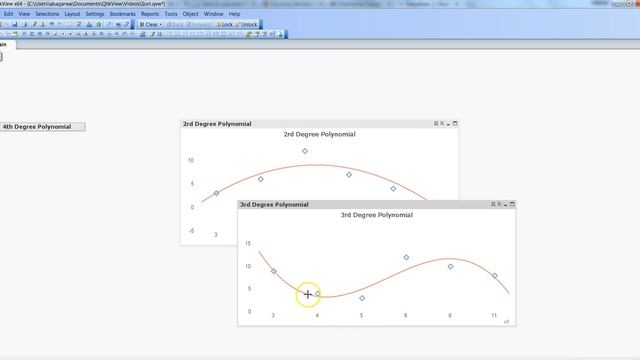This screenshot has height=360, width=640.
Task: Click the Forward selections button
Action: tap(199, 24)
